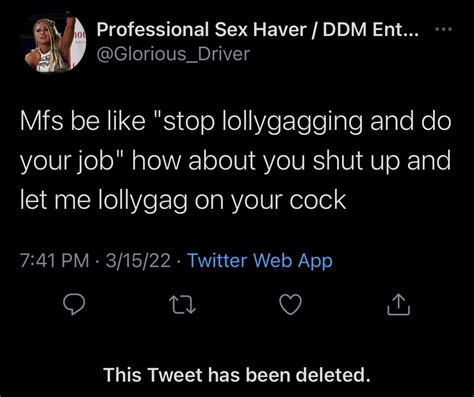
Task: Click the display name Professional Sex Haver
Action: pyautogui.click(x=202, y=29)
